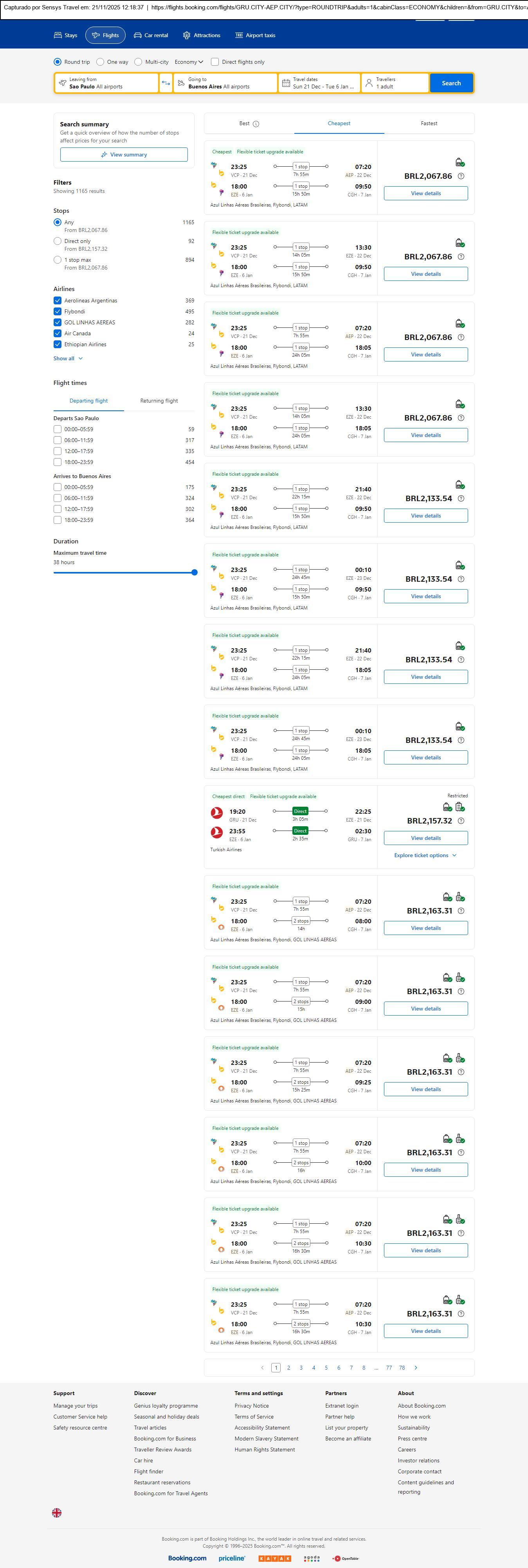Click the info icon next to Best tab

256,124
